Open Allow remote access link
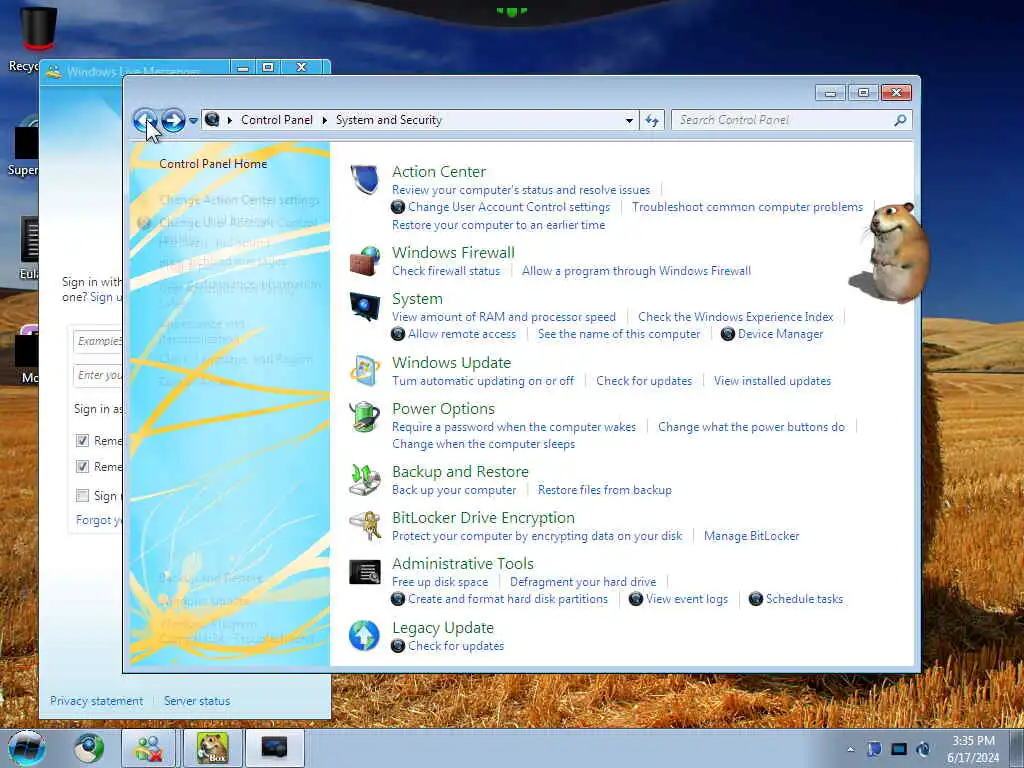Screen dimensions: 1024x768 click(x=462, y=334)
